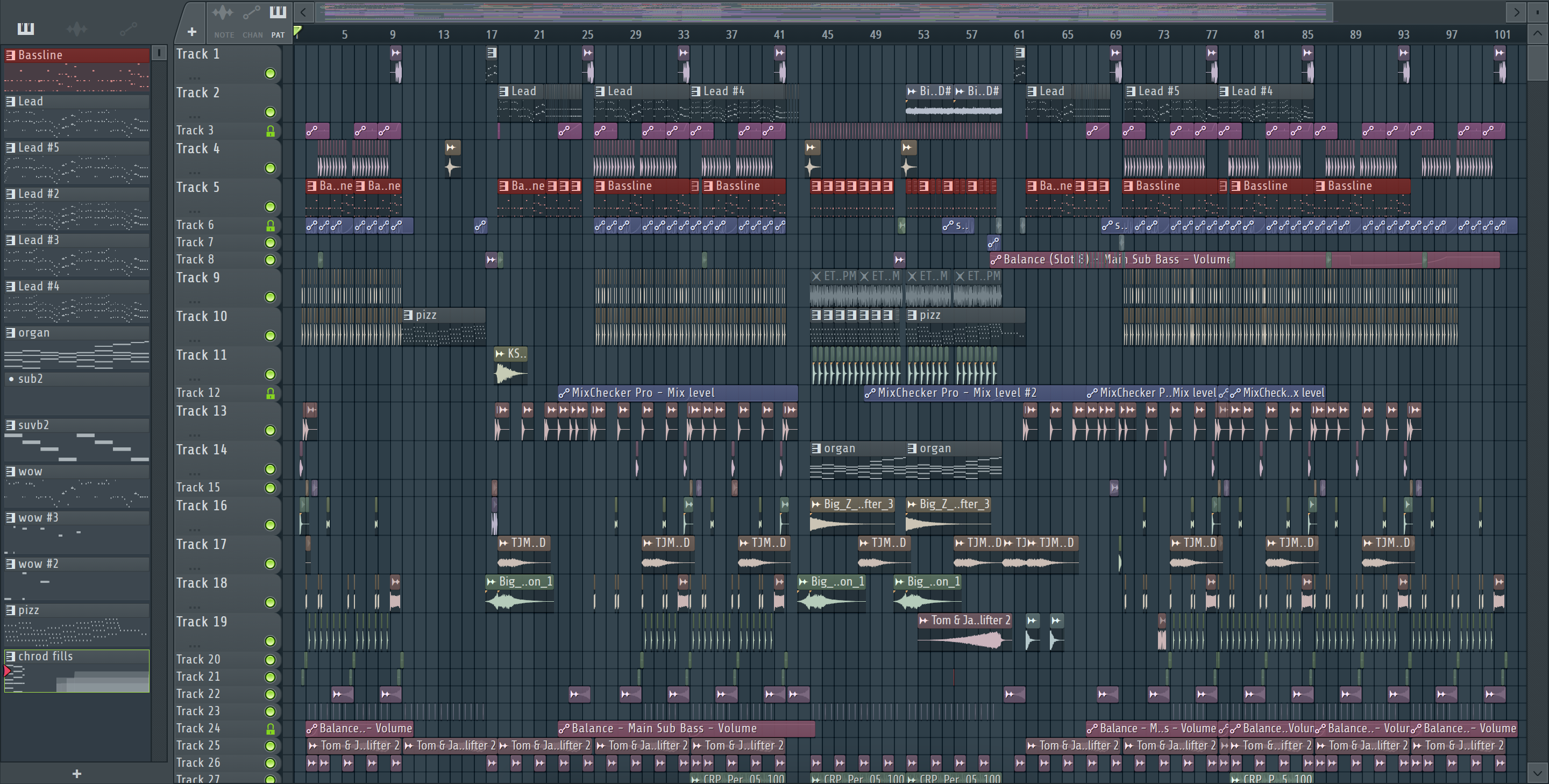
Task: Open the MixChecker Pro - Mix level clip menu
Action: [x=564, y=393]
